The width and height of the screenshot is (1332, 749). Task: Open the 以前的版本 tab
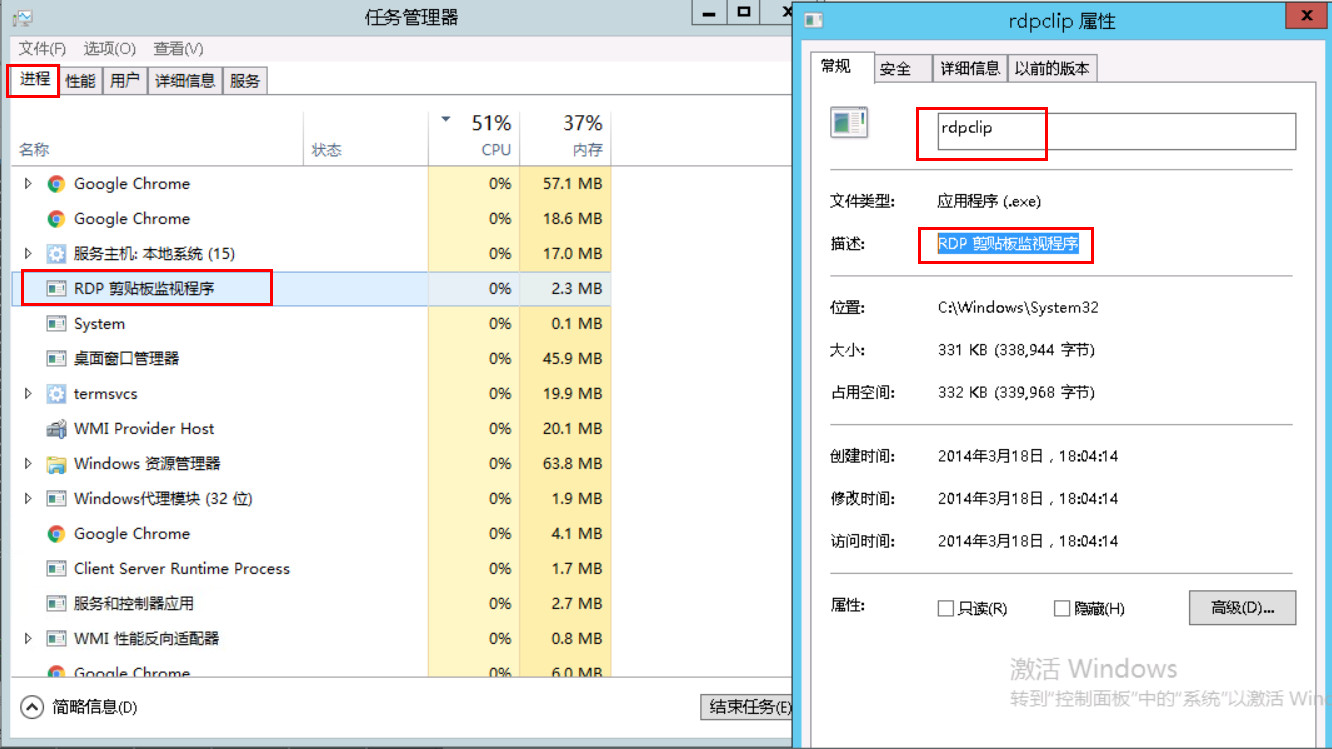(1052, 69)
